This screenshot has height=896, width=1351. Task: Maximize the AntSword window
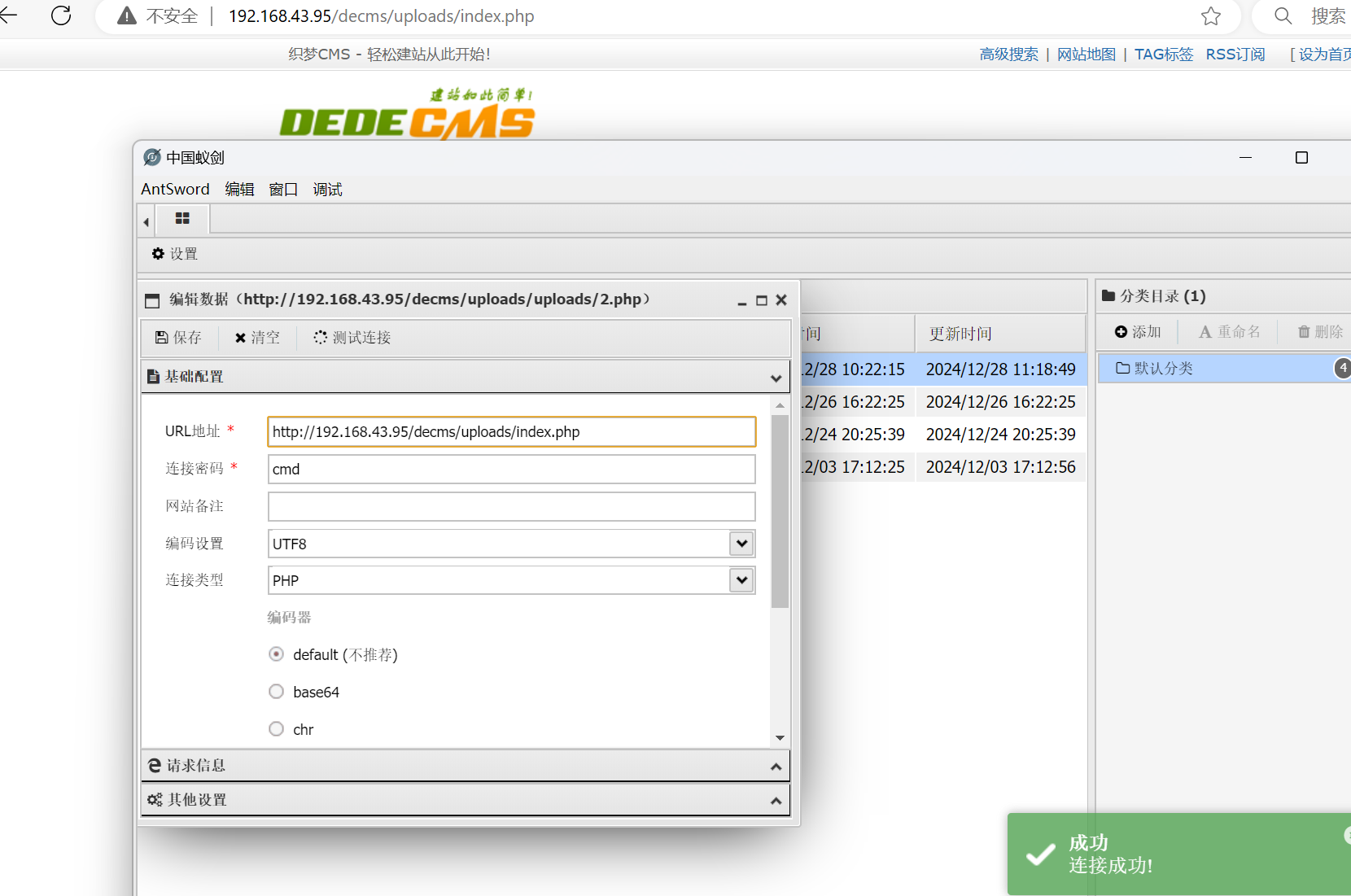tap(1301, 157)
